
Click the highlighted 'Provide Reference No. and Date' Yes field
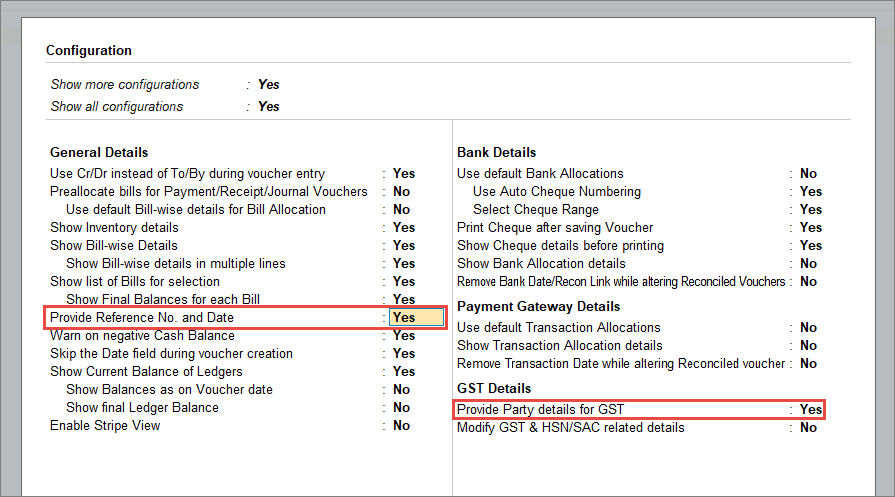point(416,318)
